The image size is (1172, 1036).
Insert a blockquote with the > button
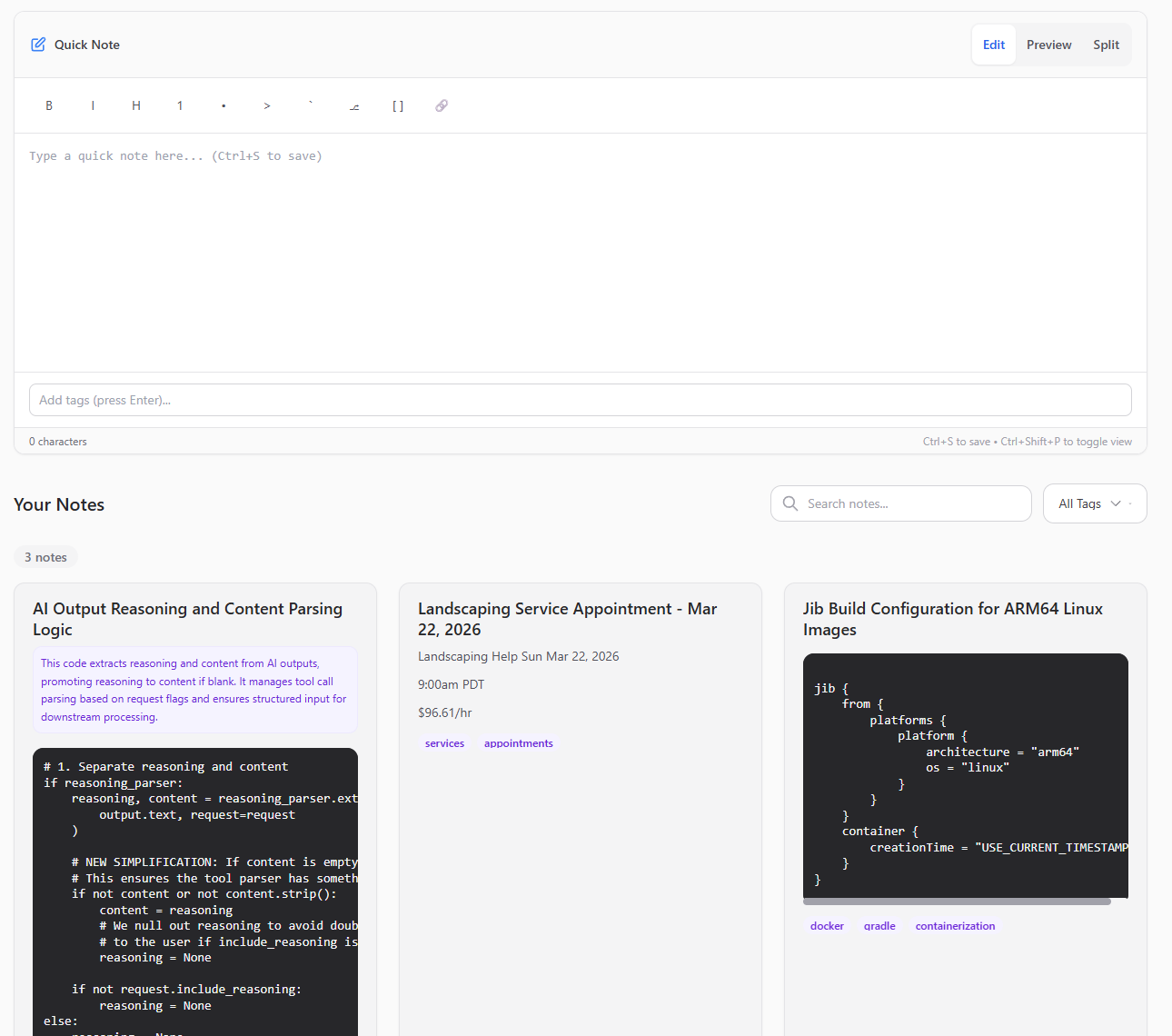click(267, 105)
